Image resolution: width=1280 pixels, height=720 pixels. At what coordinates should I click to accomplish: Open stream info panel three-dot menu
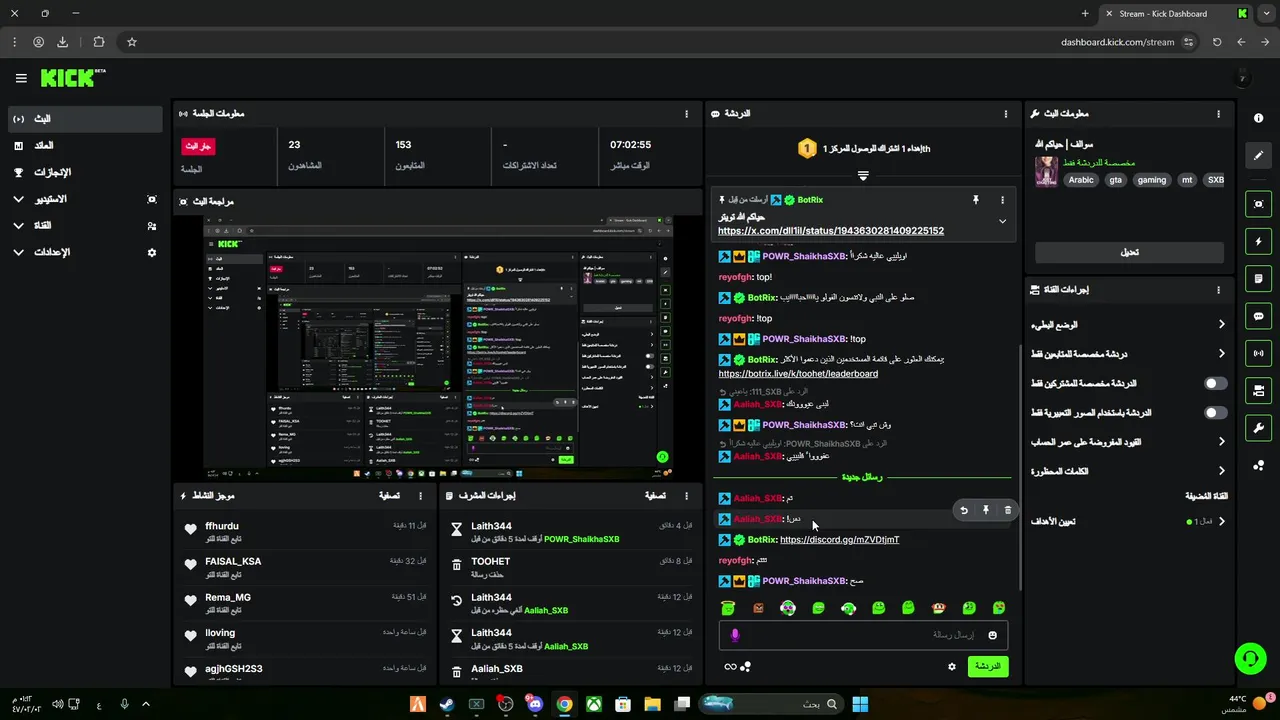pyautogui.click(x=1218, y=114)
